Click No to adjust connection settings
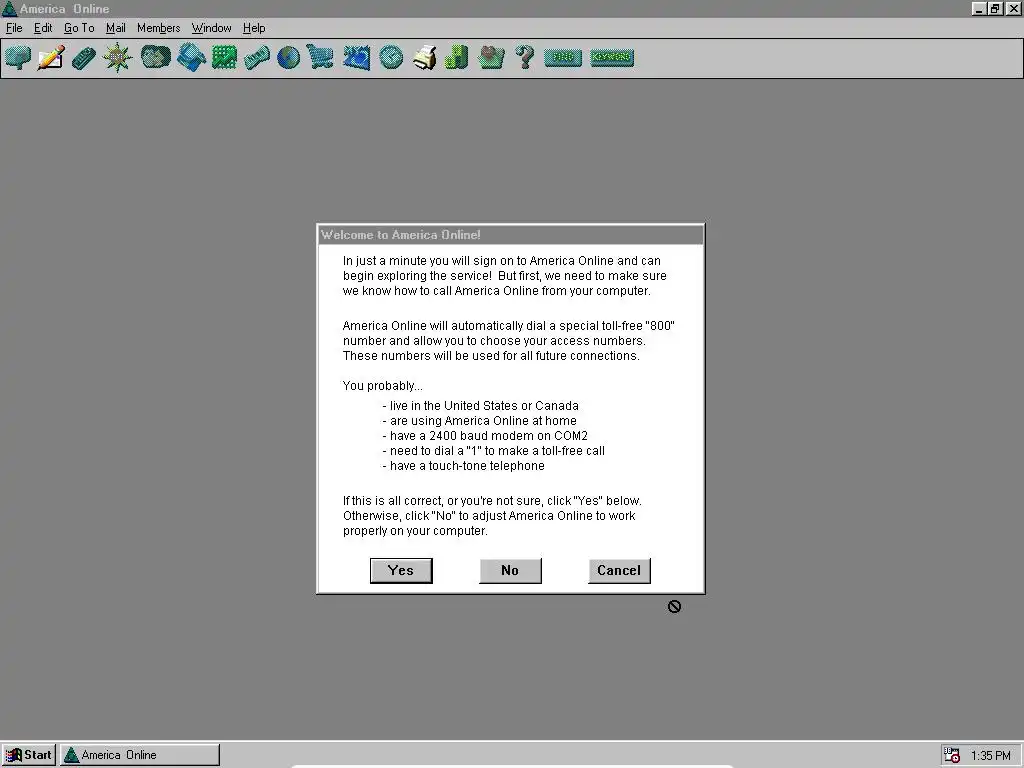Image resolution: width=1024 pixels, height=768 pixels. (510, 571)
